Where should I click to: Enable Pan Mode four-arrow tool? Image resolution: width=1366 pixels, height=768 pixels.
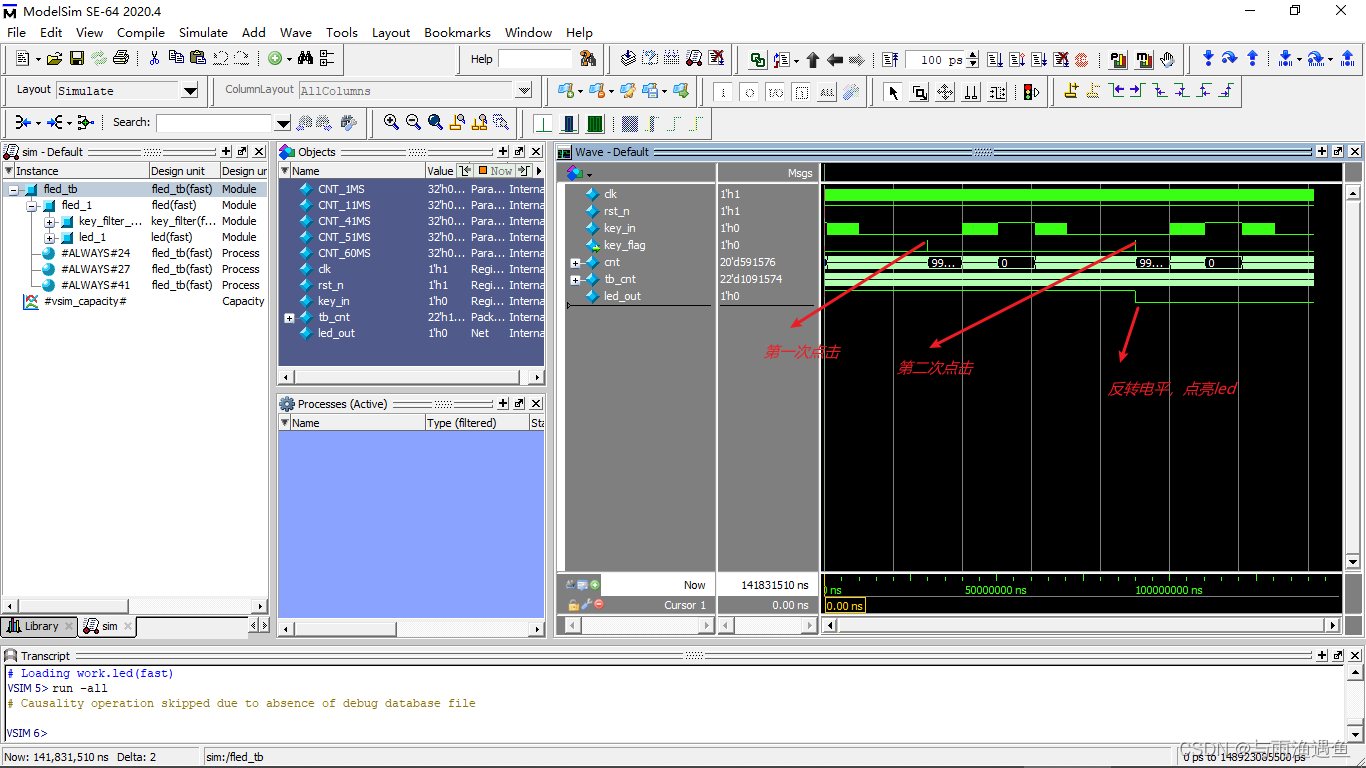point(945,93)
